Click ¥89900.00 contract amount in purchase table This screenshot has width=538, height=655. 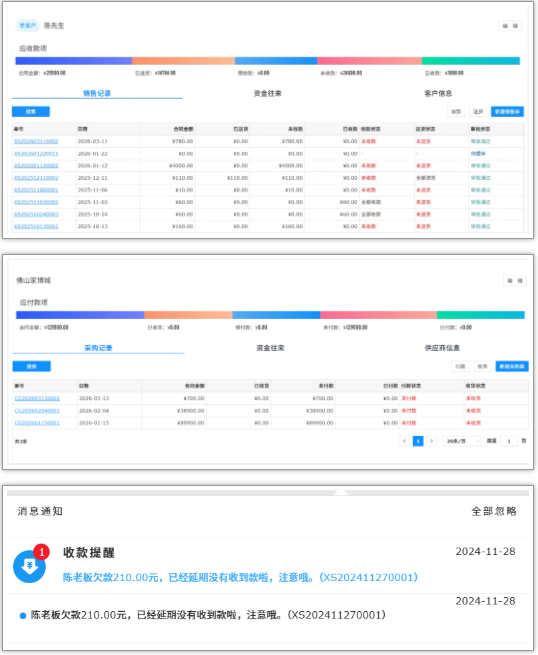click(190, 423)
